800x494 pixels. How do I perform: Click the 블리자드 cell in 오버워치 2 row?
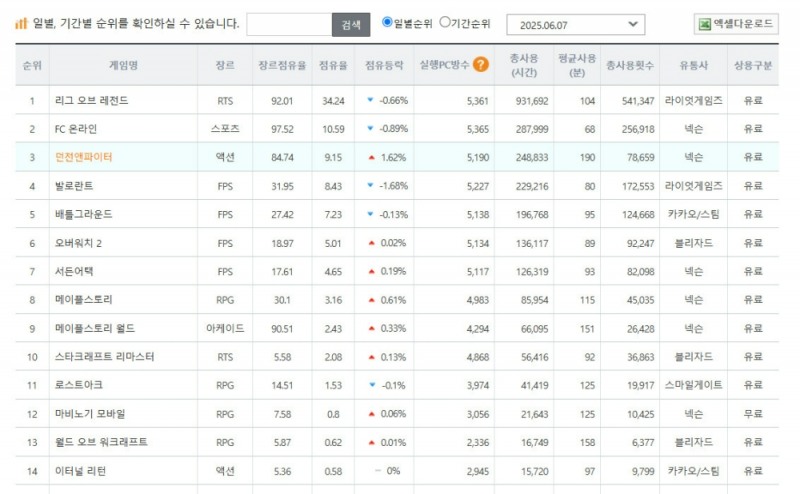tap(693, 243)
